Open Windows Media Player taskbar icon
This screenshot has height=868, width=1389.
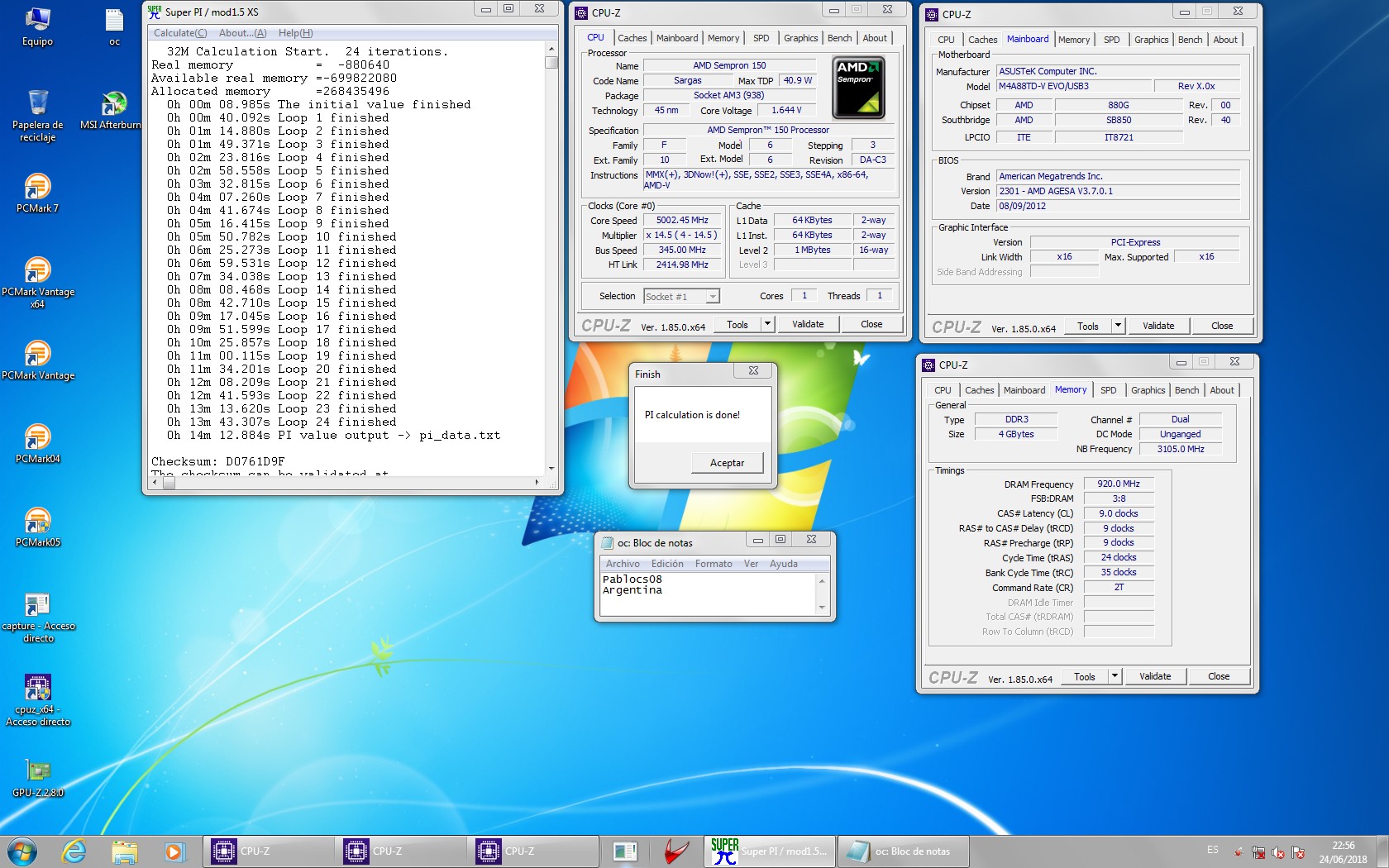tap(174, 851)
